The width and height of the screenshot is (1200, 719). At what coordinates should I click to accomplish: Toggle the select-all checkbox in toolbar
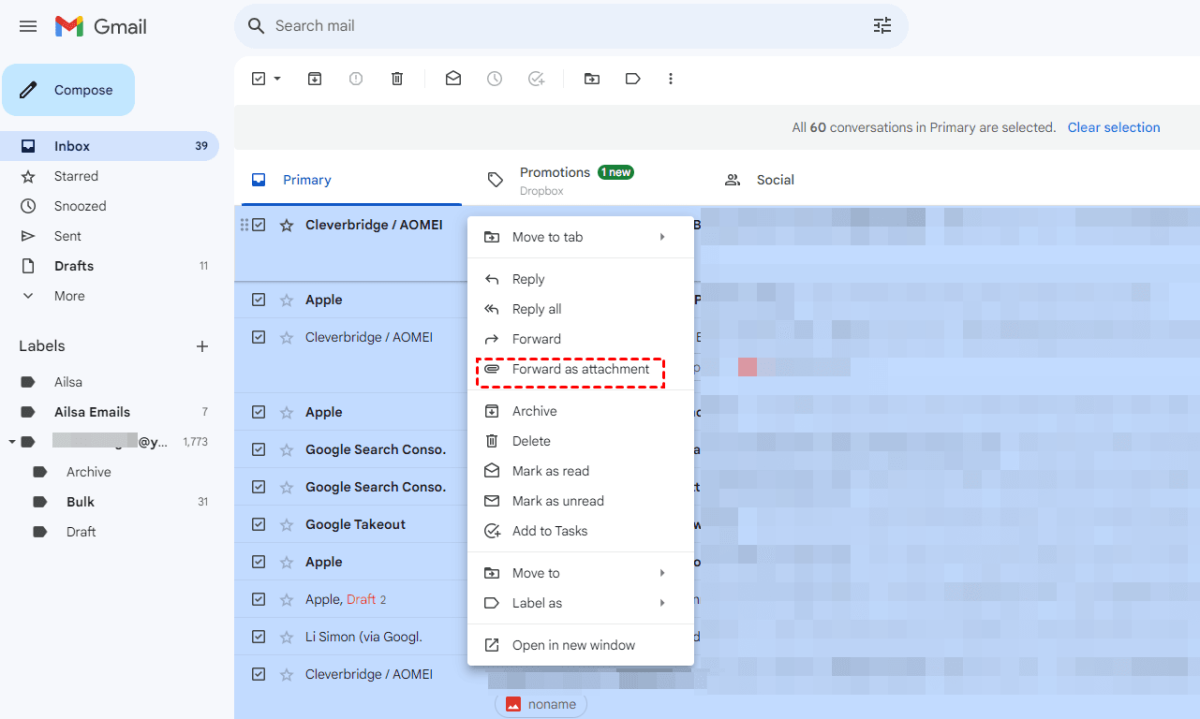tap(259, 78)
